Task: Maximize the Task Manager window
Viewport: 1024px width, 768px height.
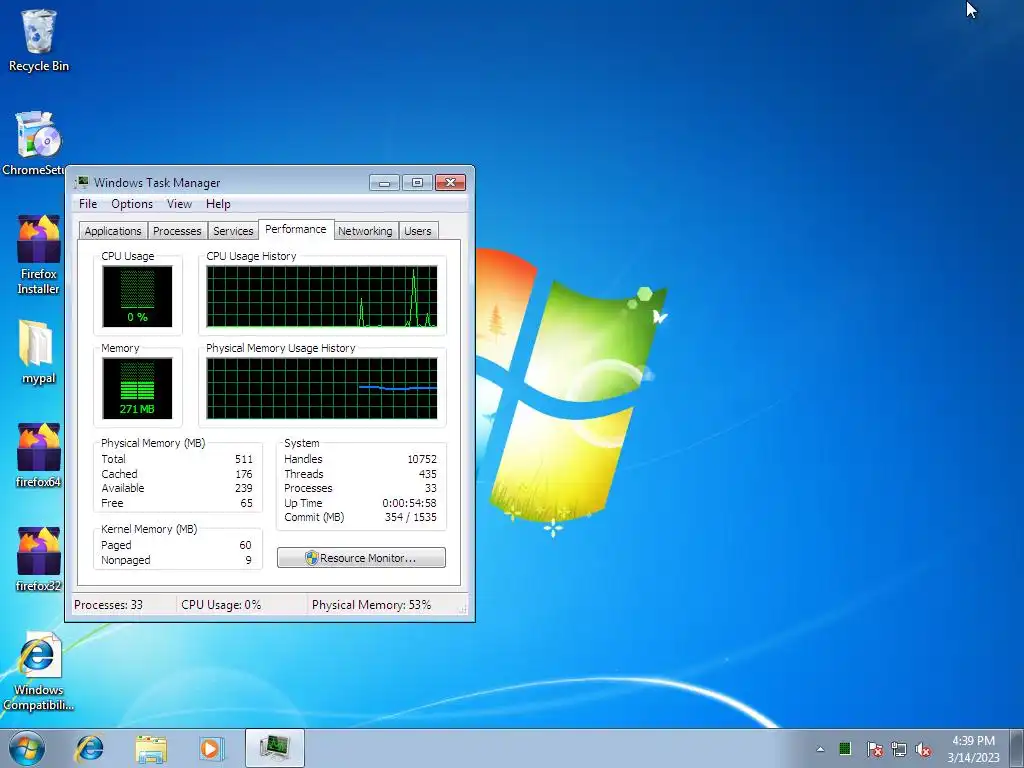Action: [x=417, y=182]
